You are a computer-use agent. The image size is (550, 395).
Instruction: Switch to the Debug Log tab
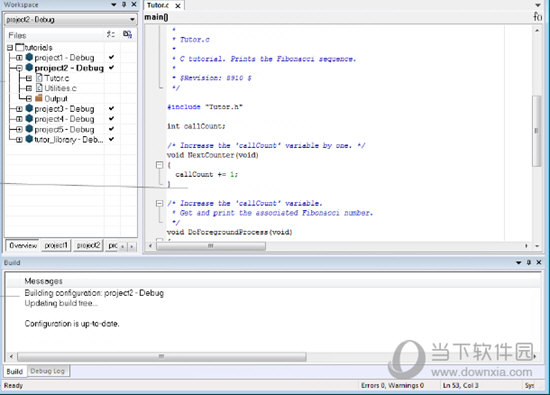click(48, 371)
